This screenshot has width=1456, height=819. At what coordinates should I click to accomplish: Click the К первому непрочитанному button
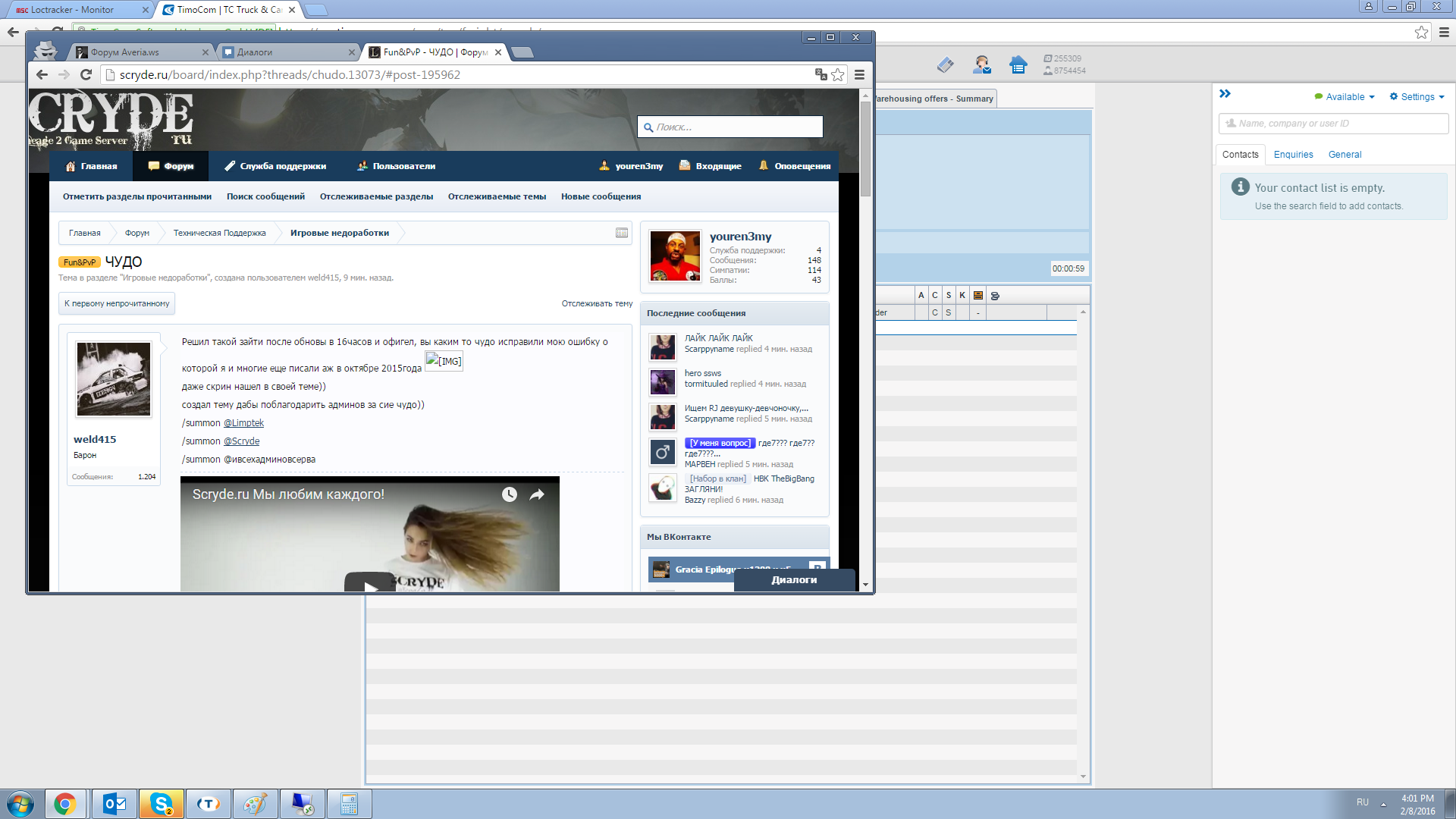[117, 303]
